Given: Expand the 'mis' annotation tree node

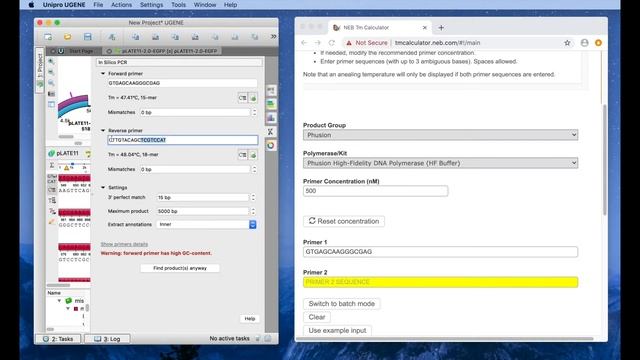Looking at the screenshot, I should (60, 301).
